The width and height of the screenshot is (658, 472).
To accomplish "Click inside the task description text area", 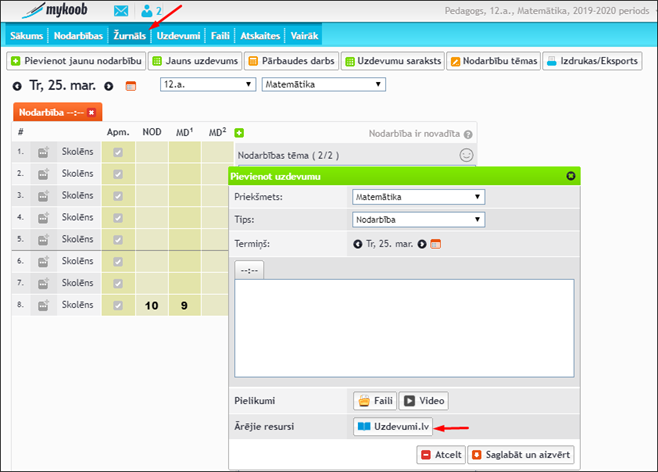I will (404, 324).
